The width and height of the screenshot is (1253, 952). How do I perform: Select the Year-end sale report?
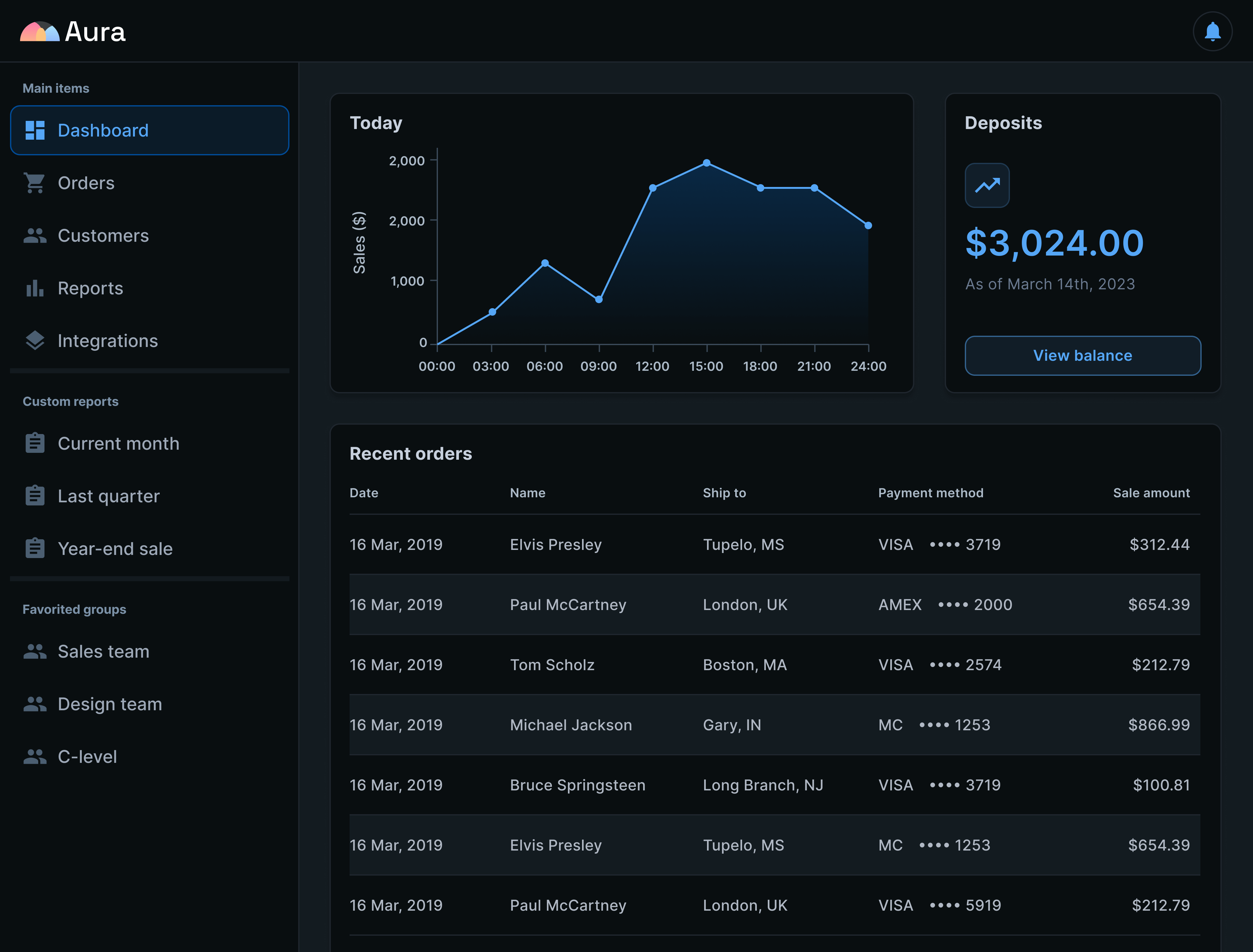pos(115,549)
